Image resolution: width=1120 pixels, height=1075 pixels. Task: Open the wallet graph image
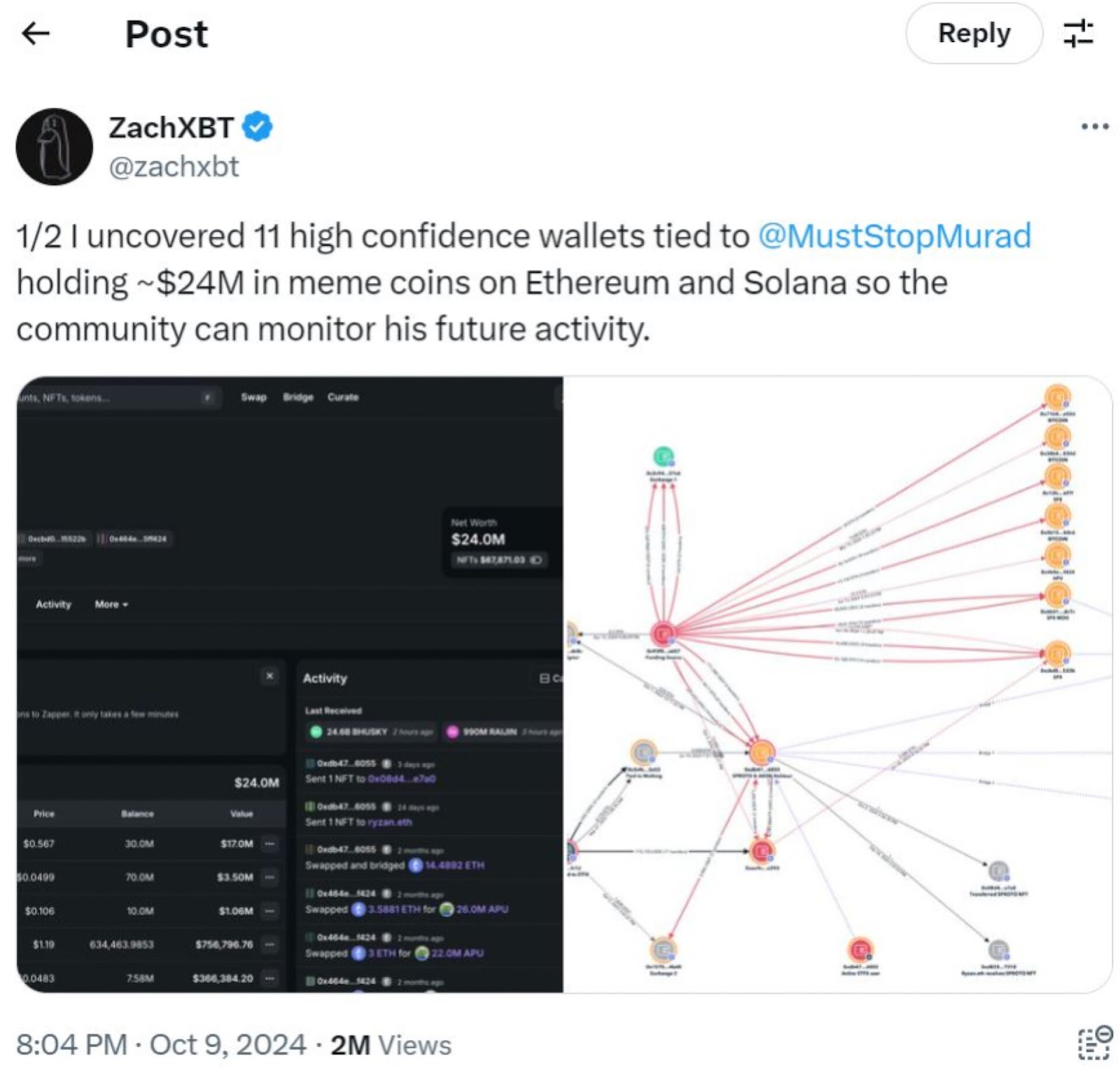point(836,684)
